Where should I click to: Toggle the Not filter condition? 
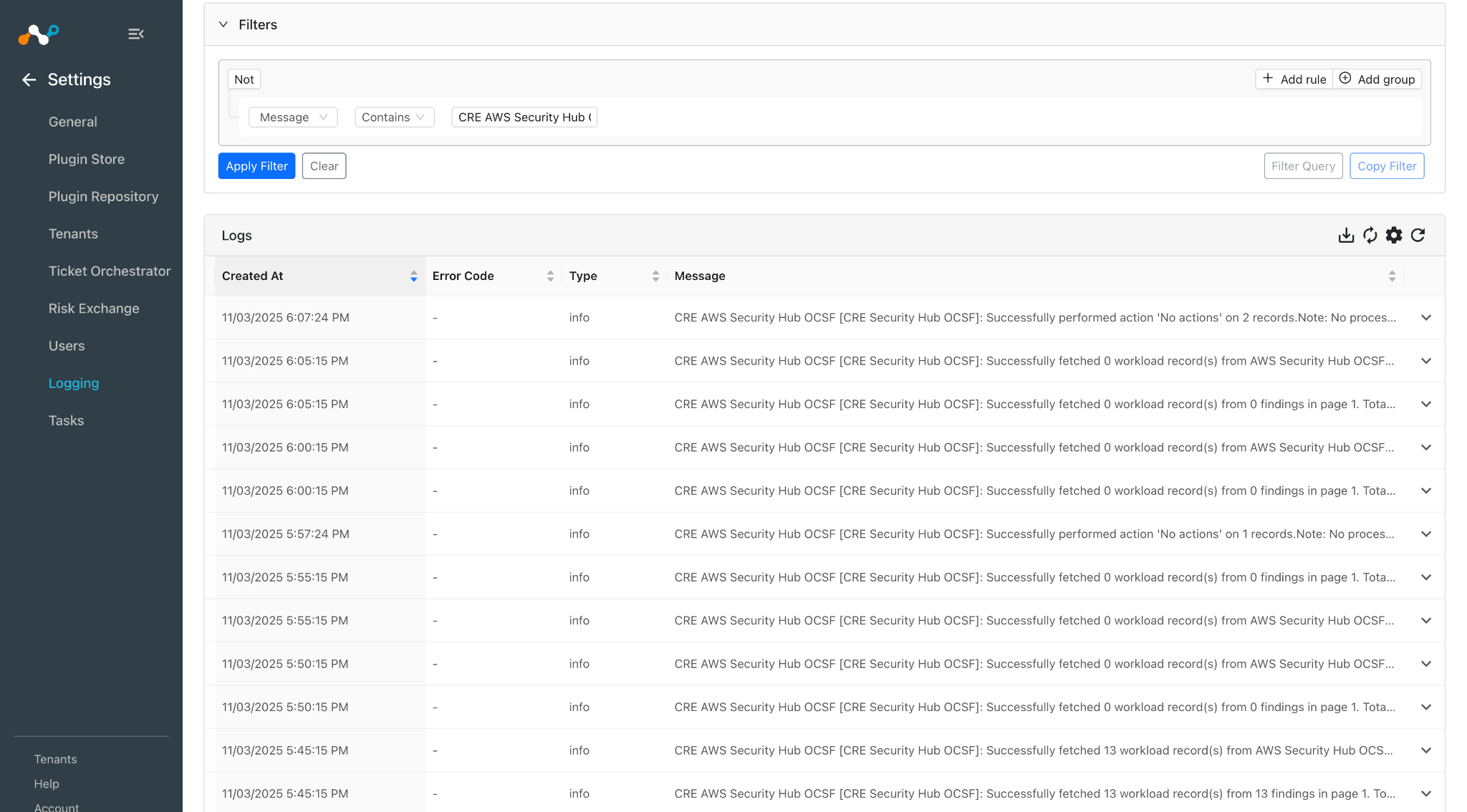[x=244, y=79]
